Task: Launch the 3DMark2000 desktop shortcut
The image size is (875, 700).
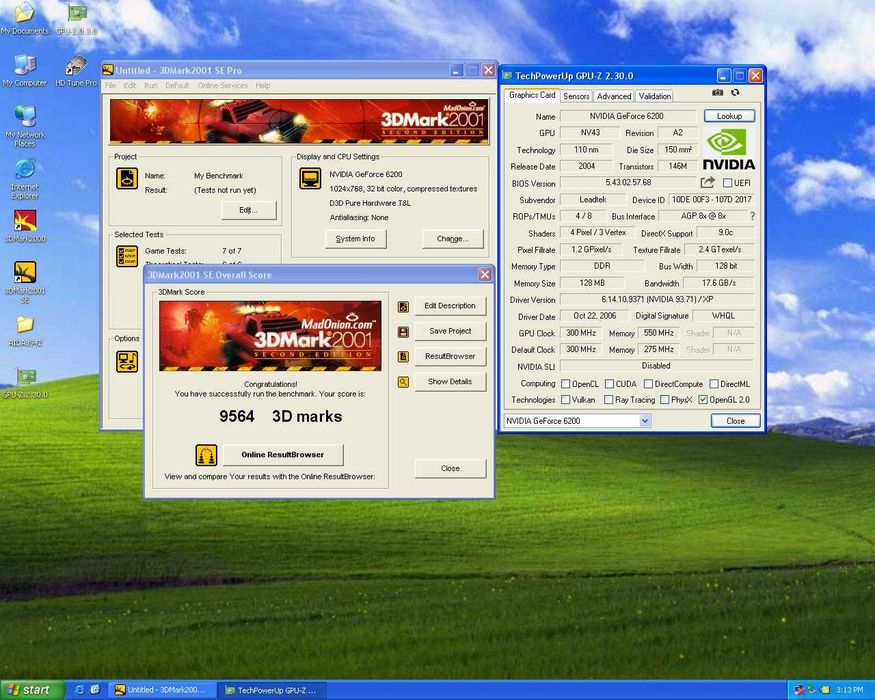Action: tap(25, 226)
